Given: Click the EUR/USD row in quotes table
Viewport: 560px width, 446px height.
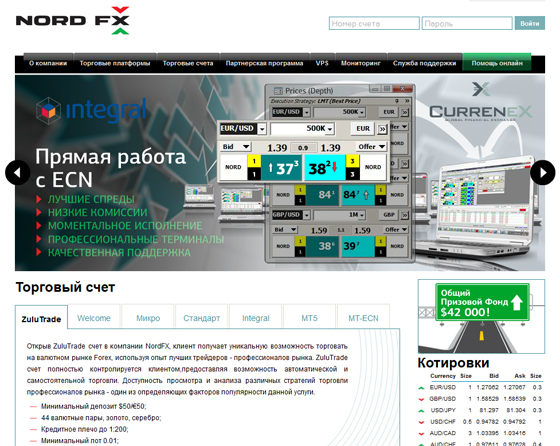Looking at the screenshot, I should point(480,387).
